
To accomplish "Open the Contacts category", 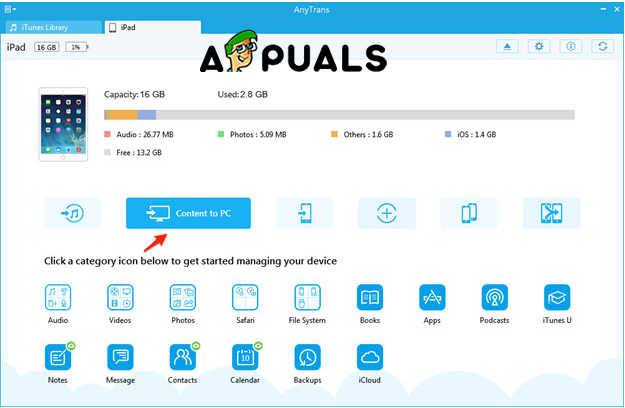I will pos(183,357).
